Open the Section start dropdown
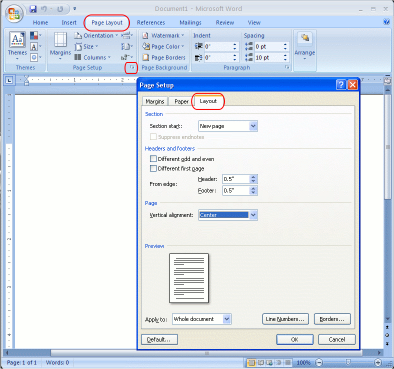This screenshot has width=394, height=369. tap(253, 126)
